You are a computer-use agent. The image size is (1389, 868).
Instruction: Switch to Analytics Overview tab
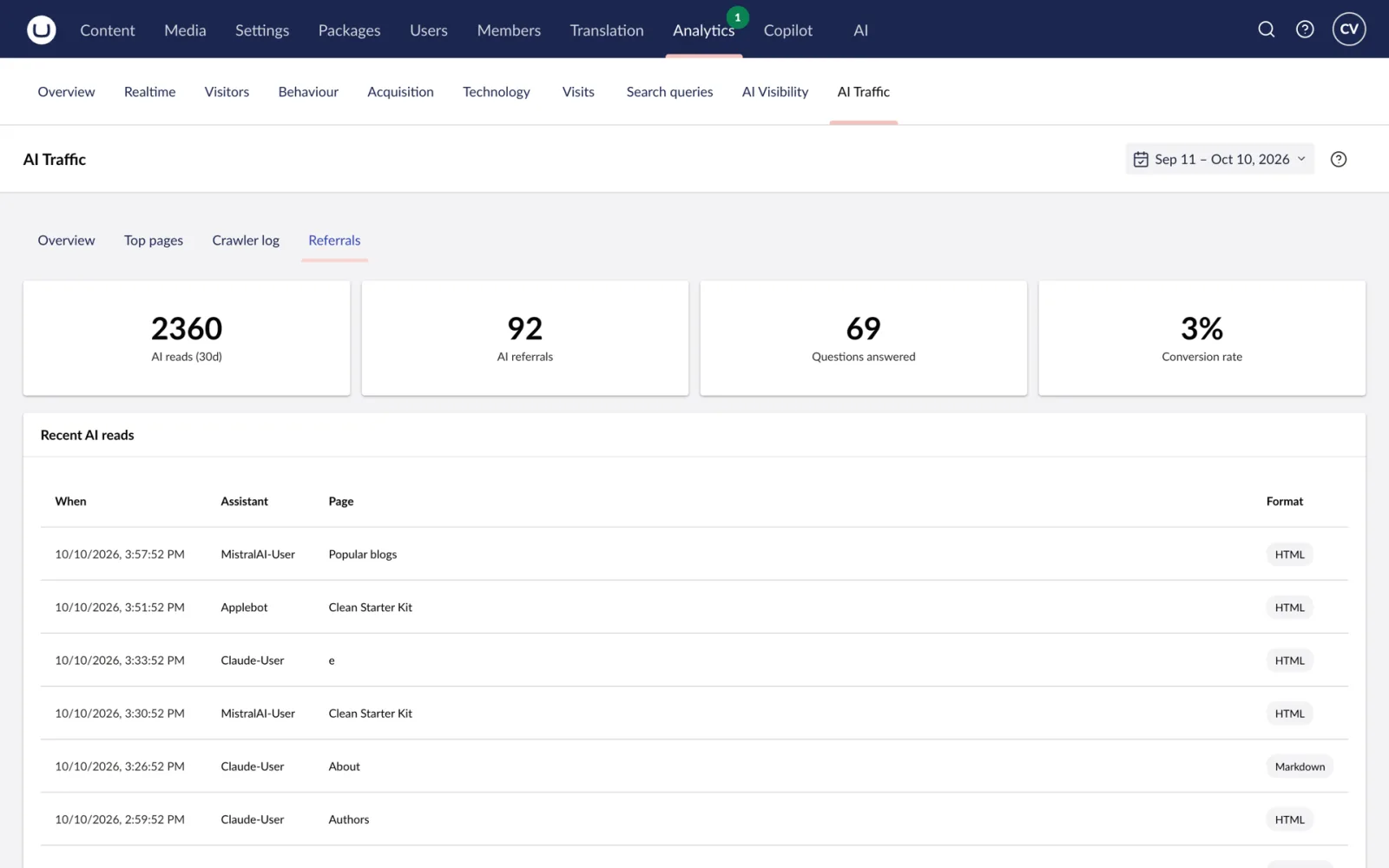tap(66, 92)
